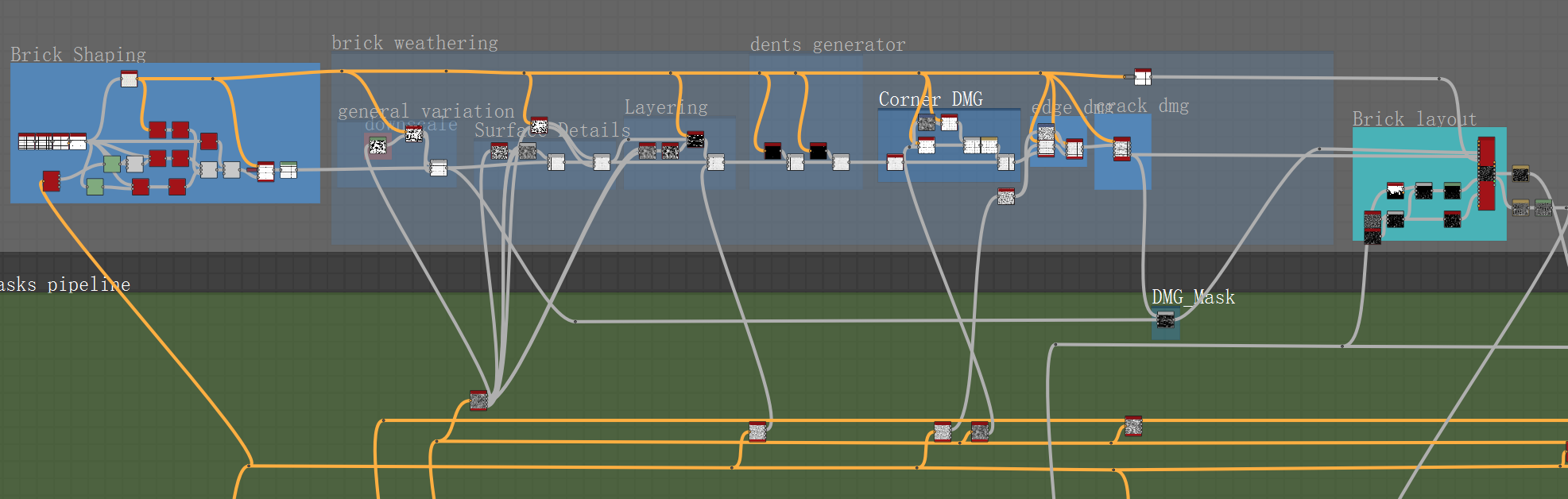The image size is (1568, 499).
Task: Select the DMG_Mask node
Action: coord(1166,319)
